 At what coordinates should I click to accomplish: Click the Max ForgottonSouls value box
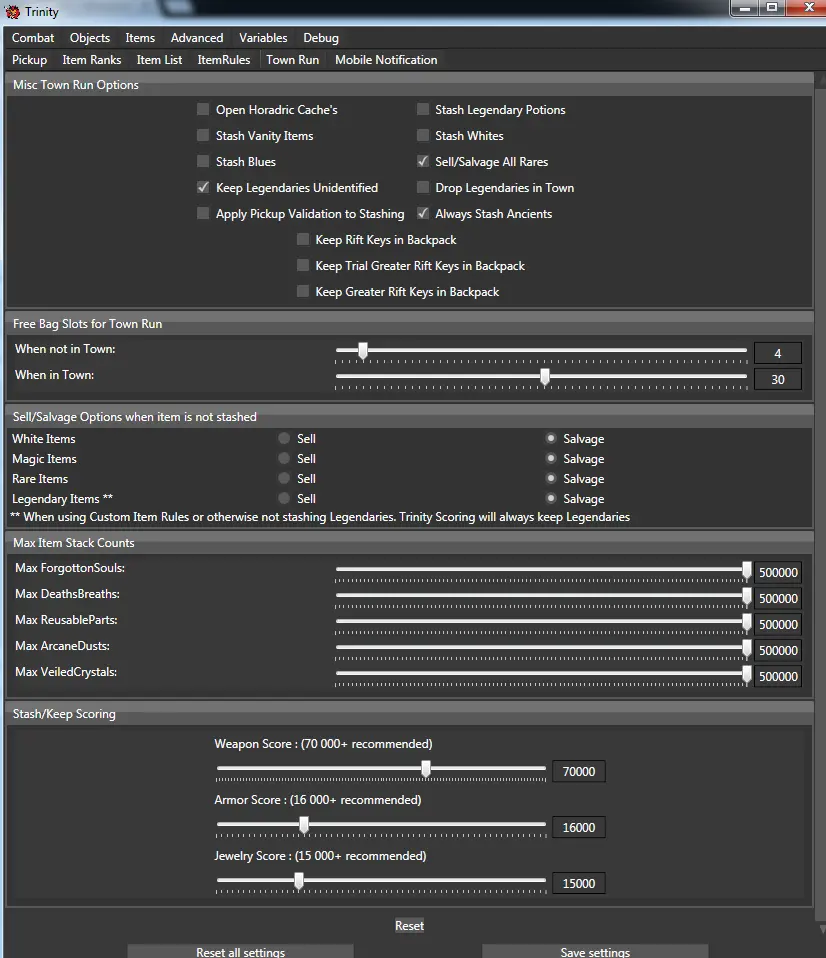coord(778,573)
